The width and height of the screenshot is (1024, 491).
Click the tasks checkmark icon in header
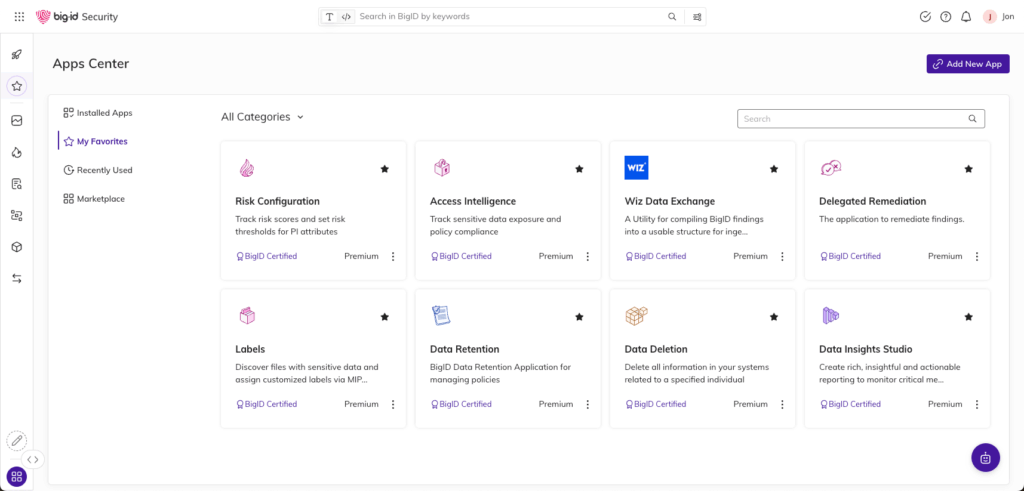(x=925, y=17)
